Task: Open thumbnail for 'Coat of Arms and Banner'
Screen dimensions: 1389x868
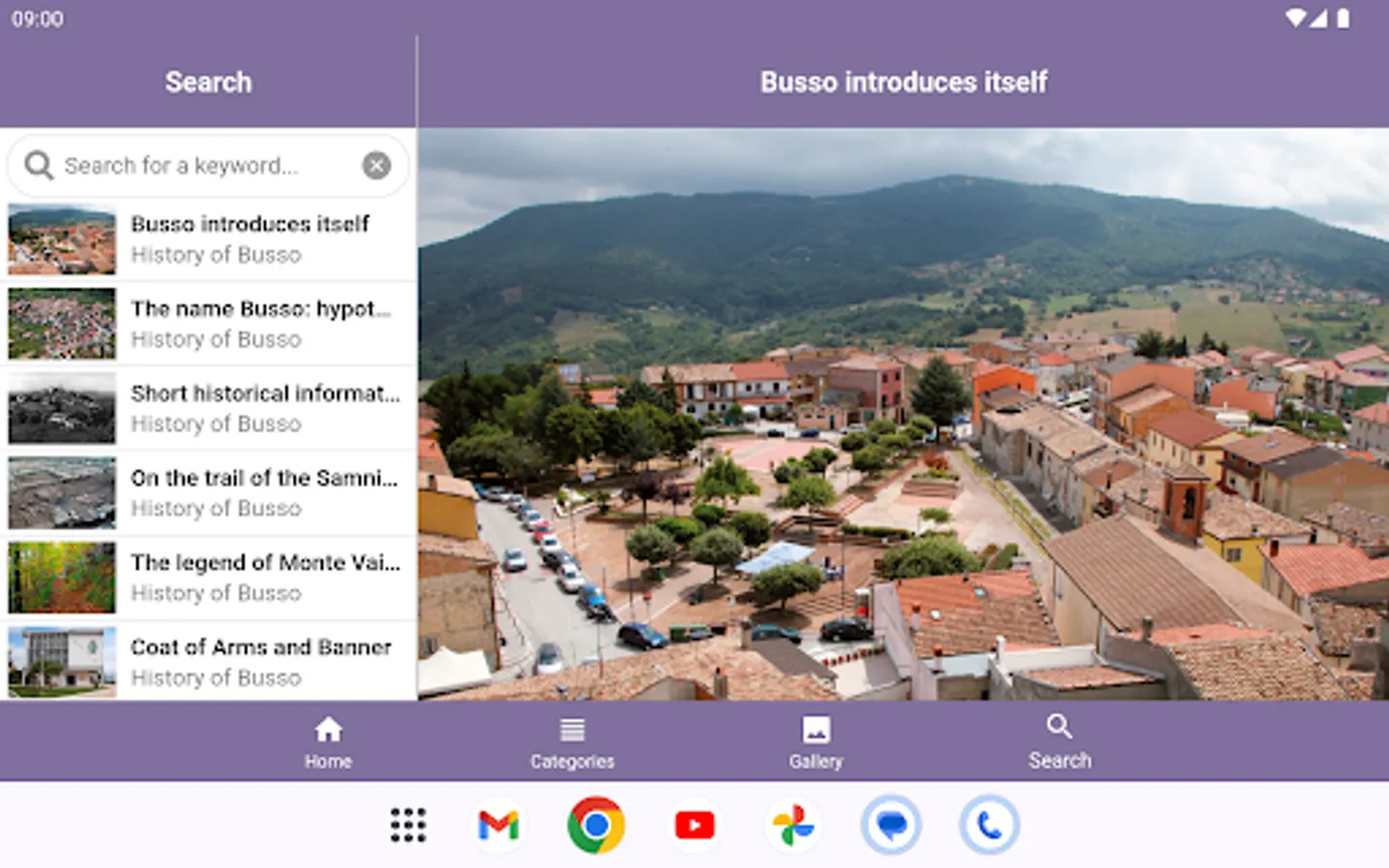Action: (x=62, y=662)
